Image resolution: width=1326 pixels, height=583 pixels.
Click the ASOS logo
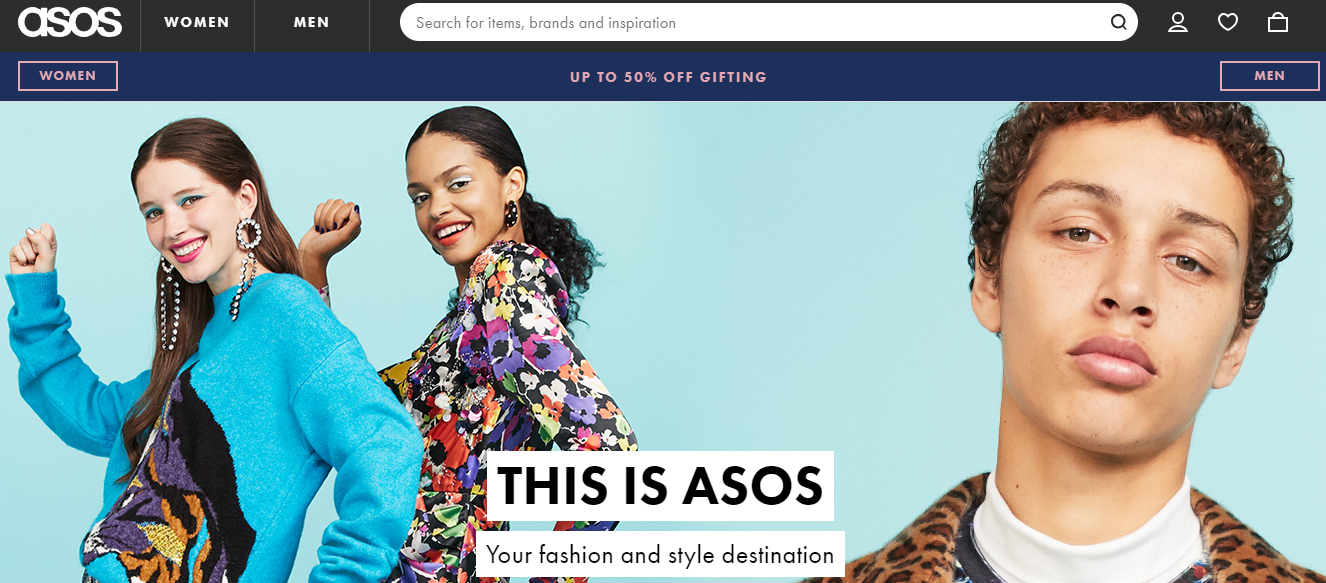[x=70, y=22]
